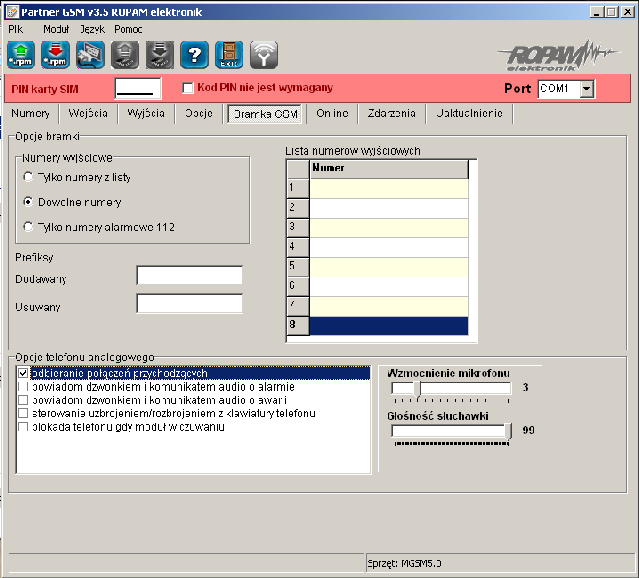Open the Moduł menu
Screen dimensions: 639x578
56,29
